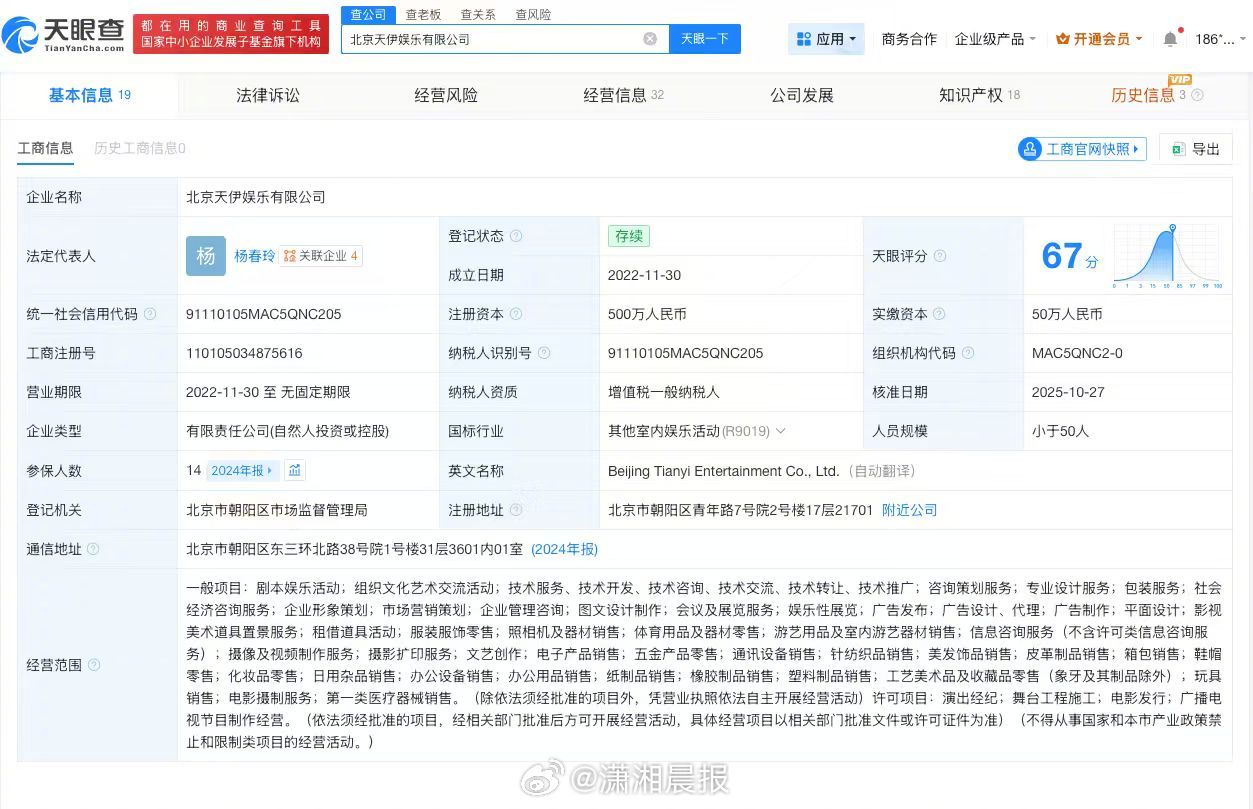Open the 附近公司 link
Viewport: 1253px width, 809px height.
[x=910, y=510]
